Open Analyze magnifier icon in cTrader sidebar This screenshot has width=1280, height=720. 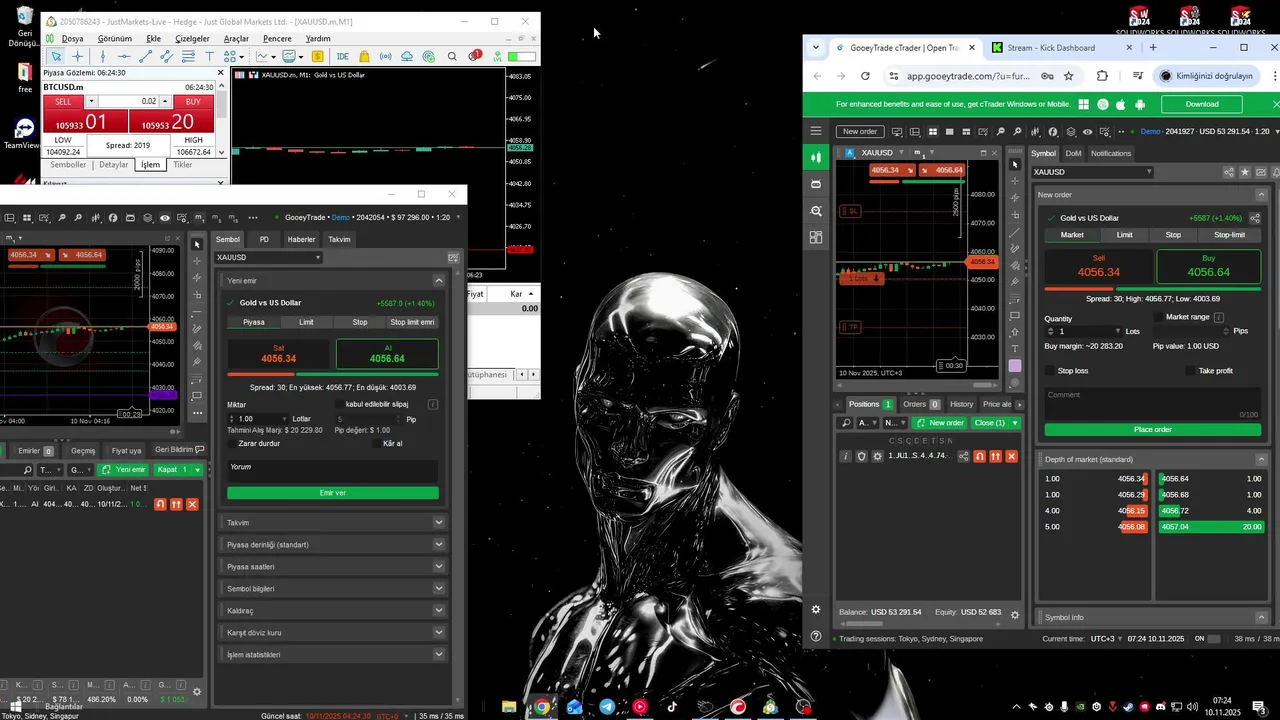[x=816, y=211]
